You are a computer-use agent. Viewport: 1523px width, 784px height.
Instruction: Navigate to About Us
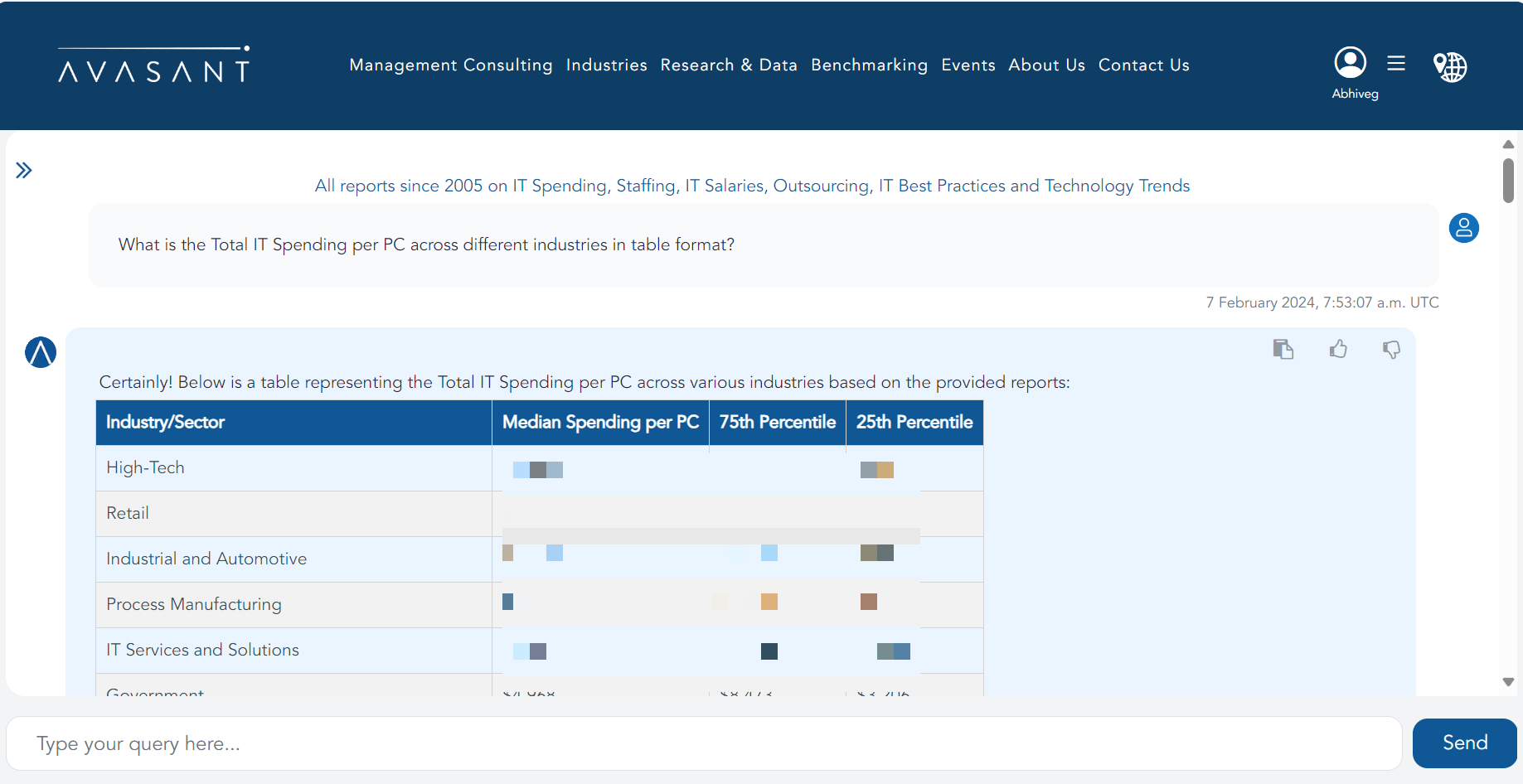(x=1046, y=65)
